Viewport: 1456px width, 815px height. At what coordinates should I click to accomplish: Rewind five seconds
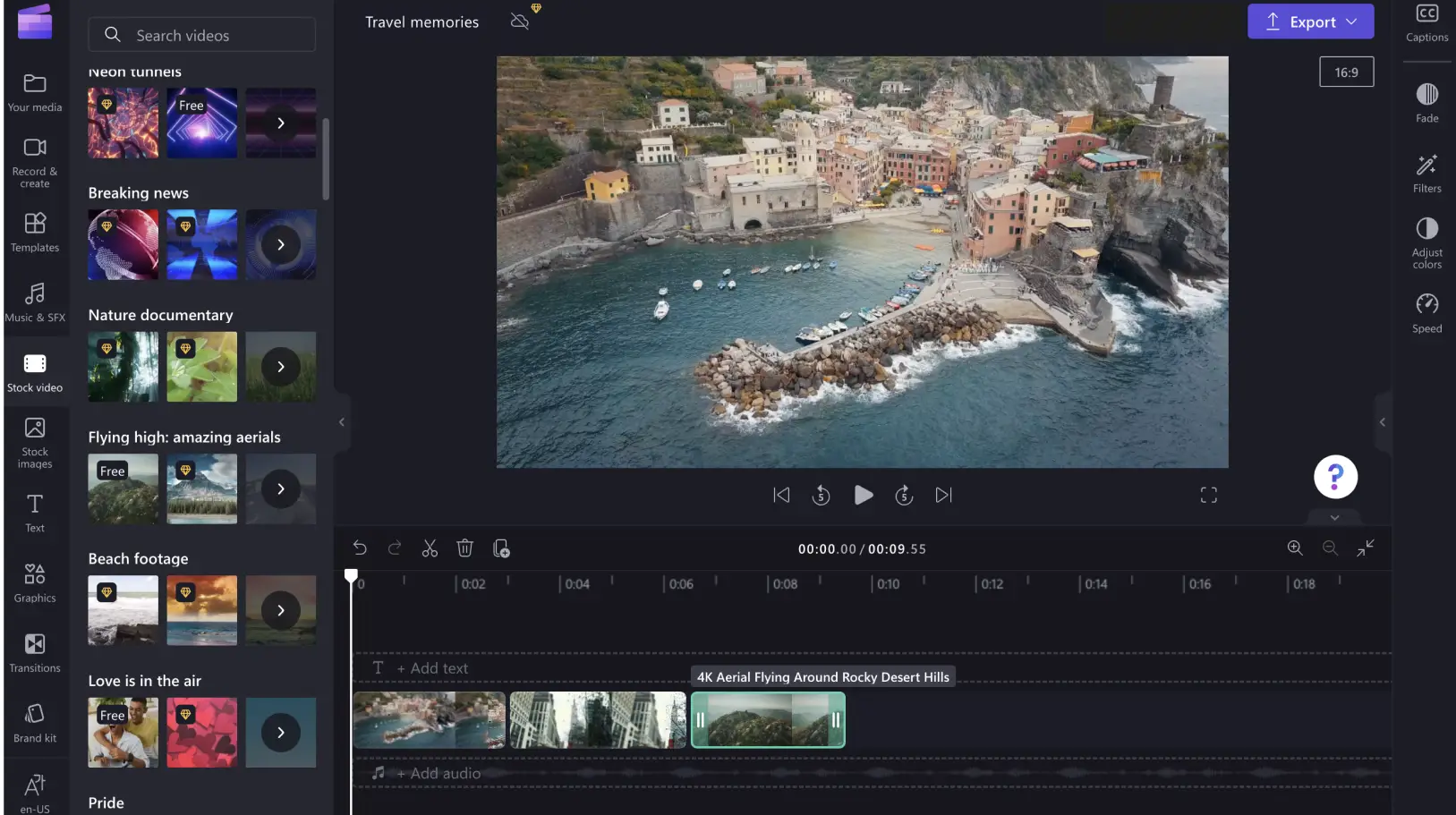click(x=821, y=495)
